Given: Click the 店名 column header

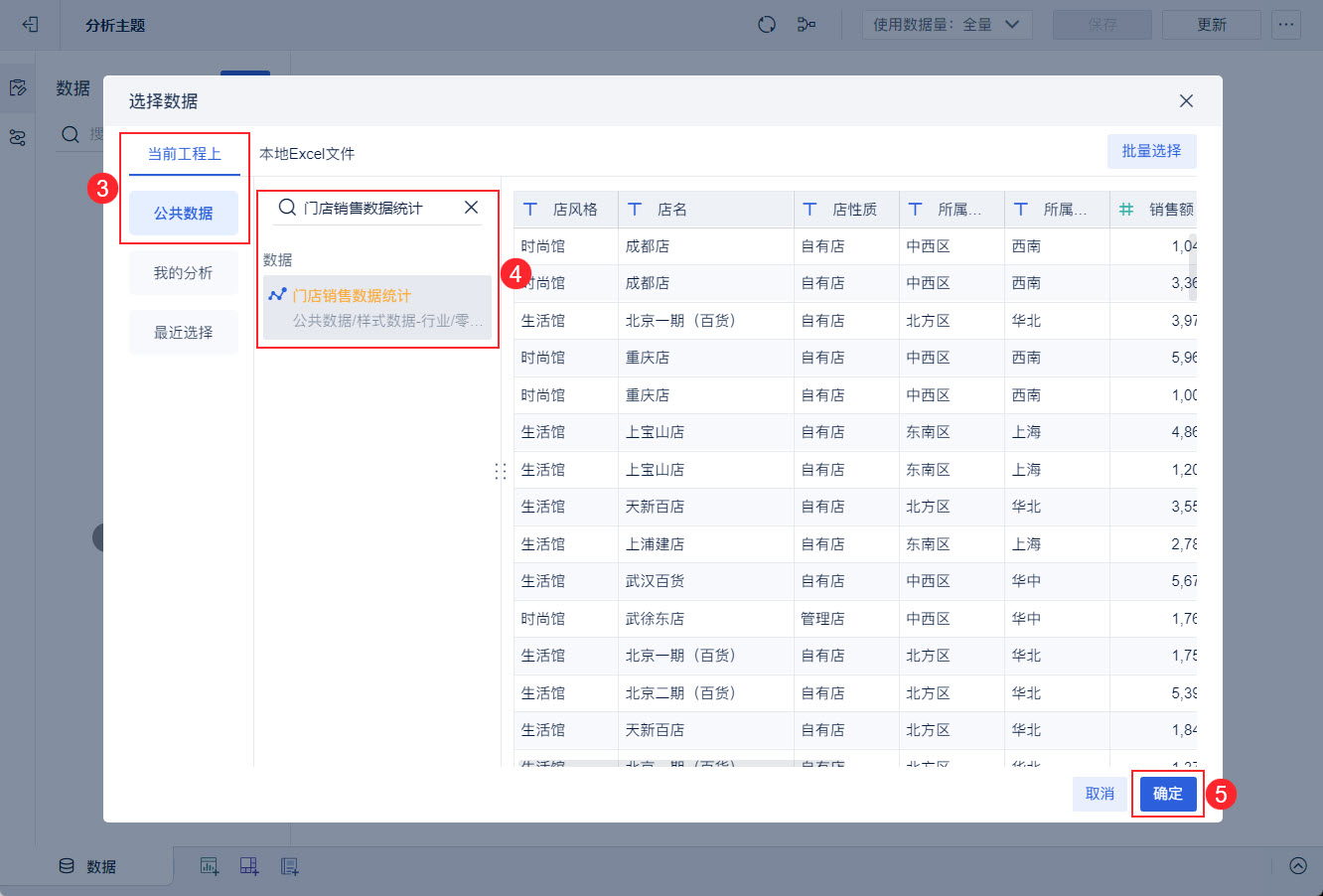Looking at the screenshot, I should (x=706, y=210).
